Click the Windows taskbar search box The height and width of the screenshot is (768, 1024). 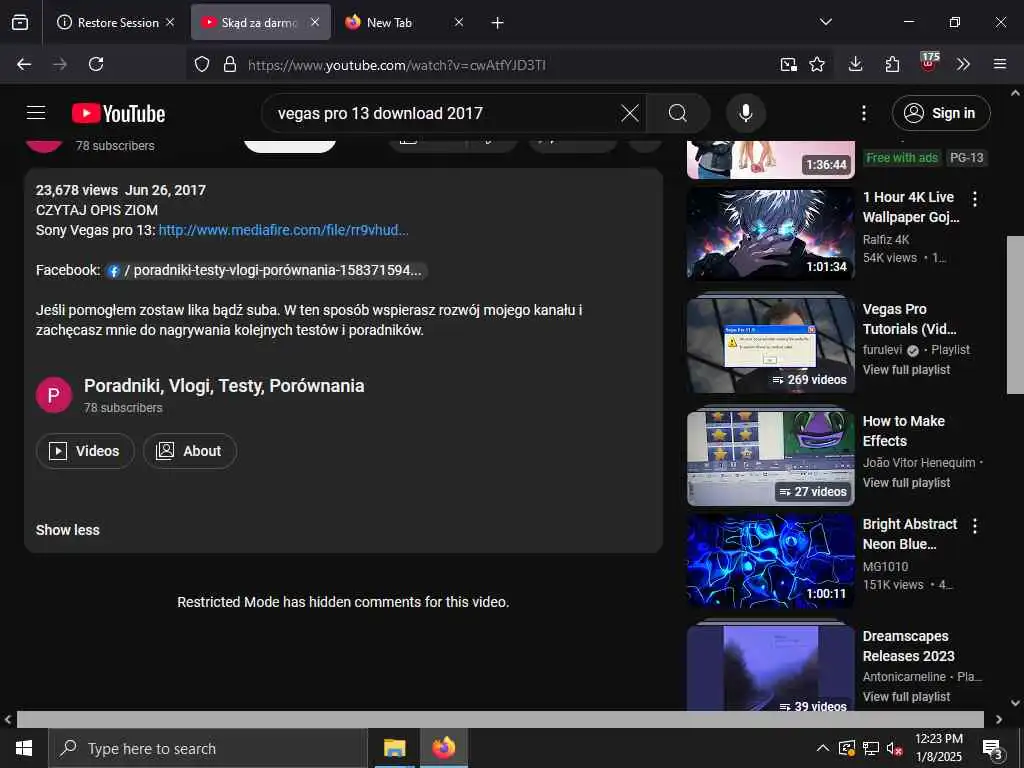(x=208, y=748)
